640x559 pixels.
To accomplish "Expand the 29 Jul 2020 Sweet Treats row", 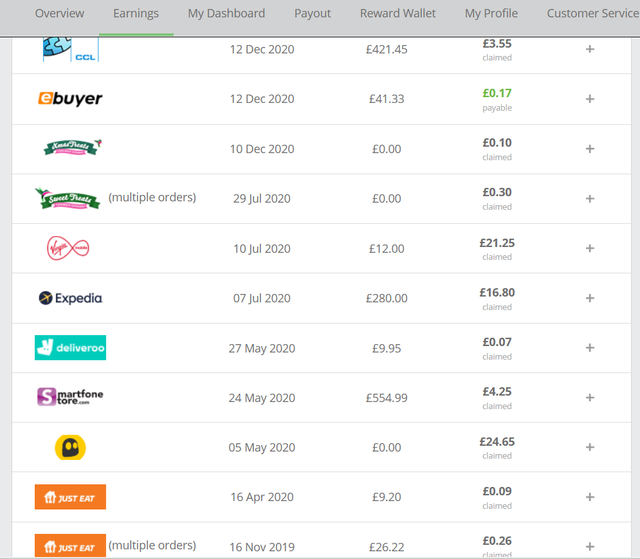I will 590,199.
